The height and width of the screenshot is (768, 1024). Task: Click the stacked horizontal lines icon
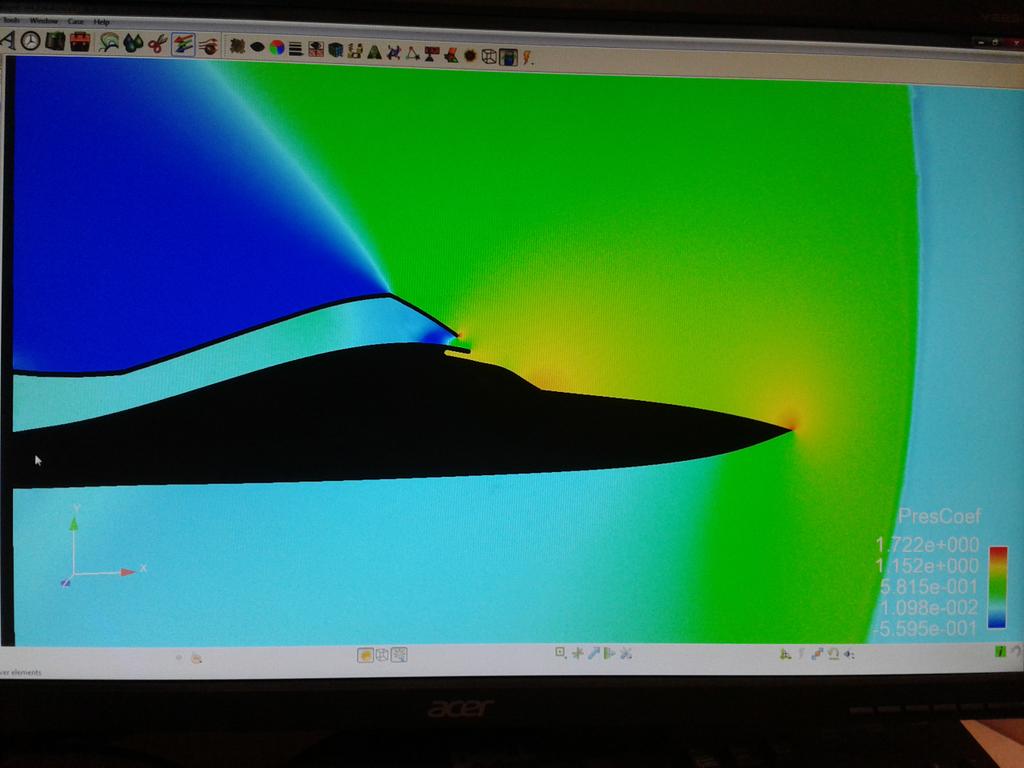click(296, 48)
